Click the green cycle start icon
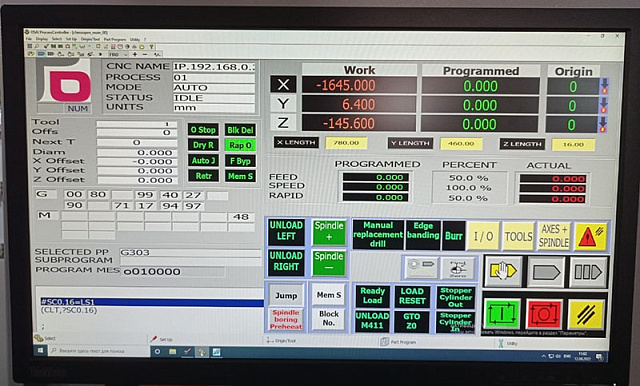This screenshot has width=640, height=386. [502, 313]
